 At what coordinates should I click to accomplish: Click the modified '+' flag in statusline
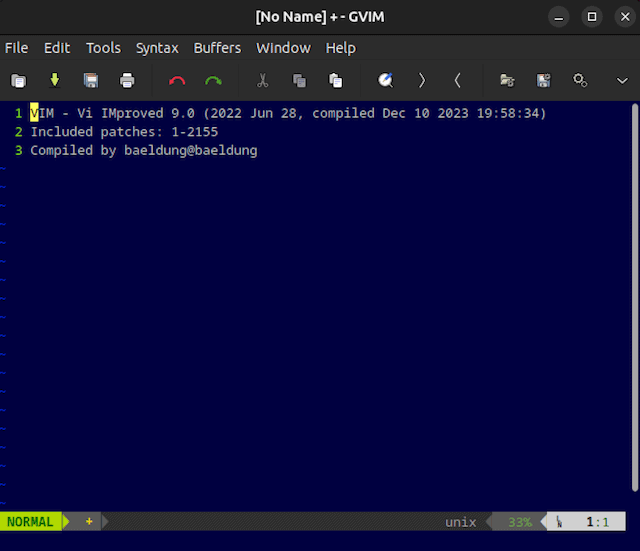89,521
